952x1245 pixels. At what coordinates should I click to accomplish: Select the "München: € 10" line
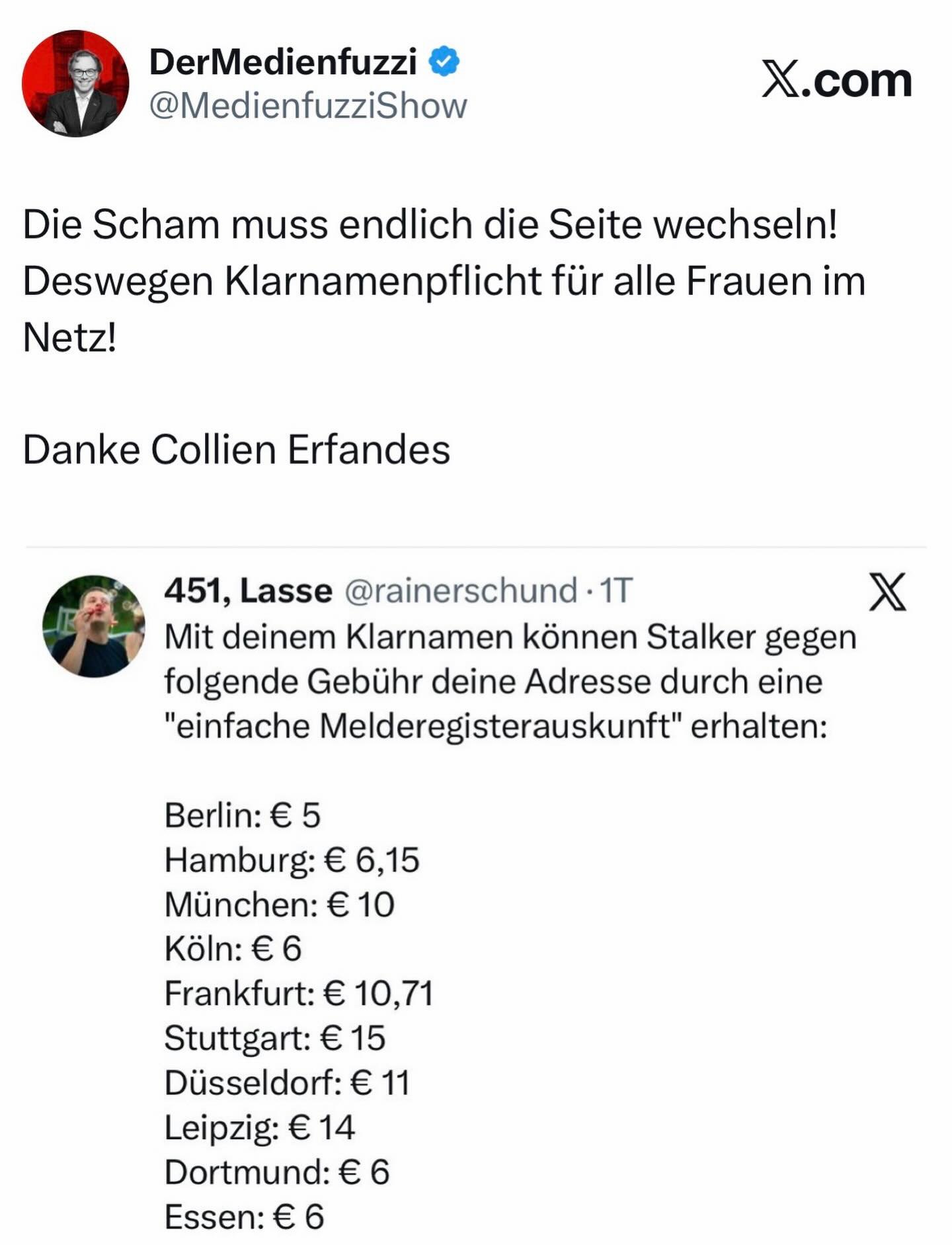[x=279, y=904]
